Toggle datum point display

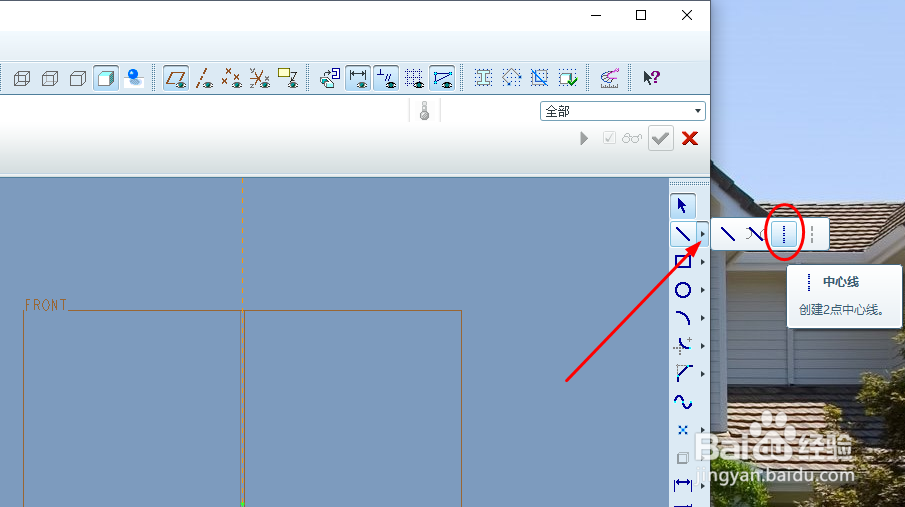[231, 78]
